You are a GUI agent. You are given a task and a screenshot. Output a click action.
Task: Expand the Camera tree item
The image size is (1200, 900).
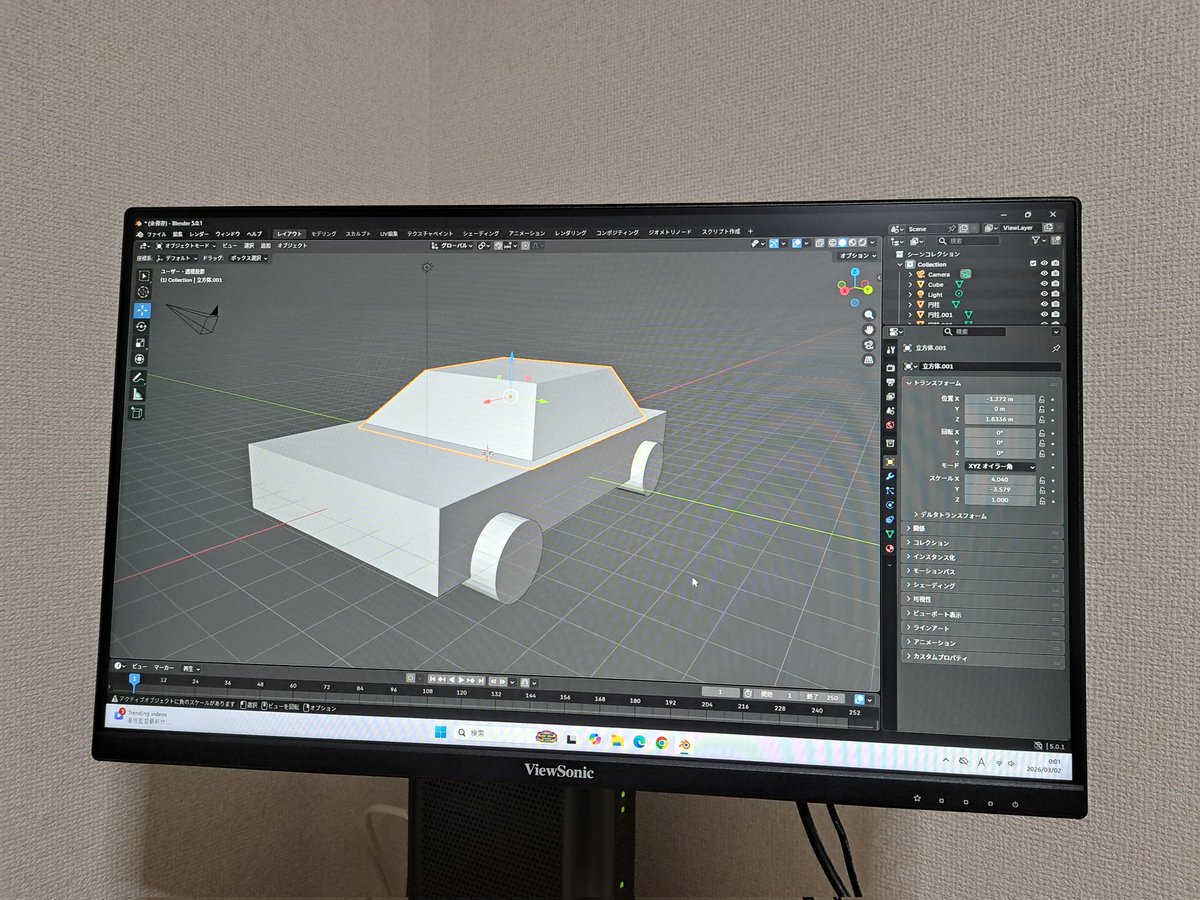click(x=910, y=274)
